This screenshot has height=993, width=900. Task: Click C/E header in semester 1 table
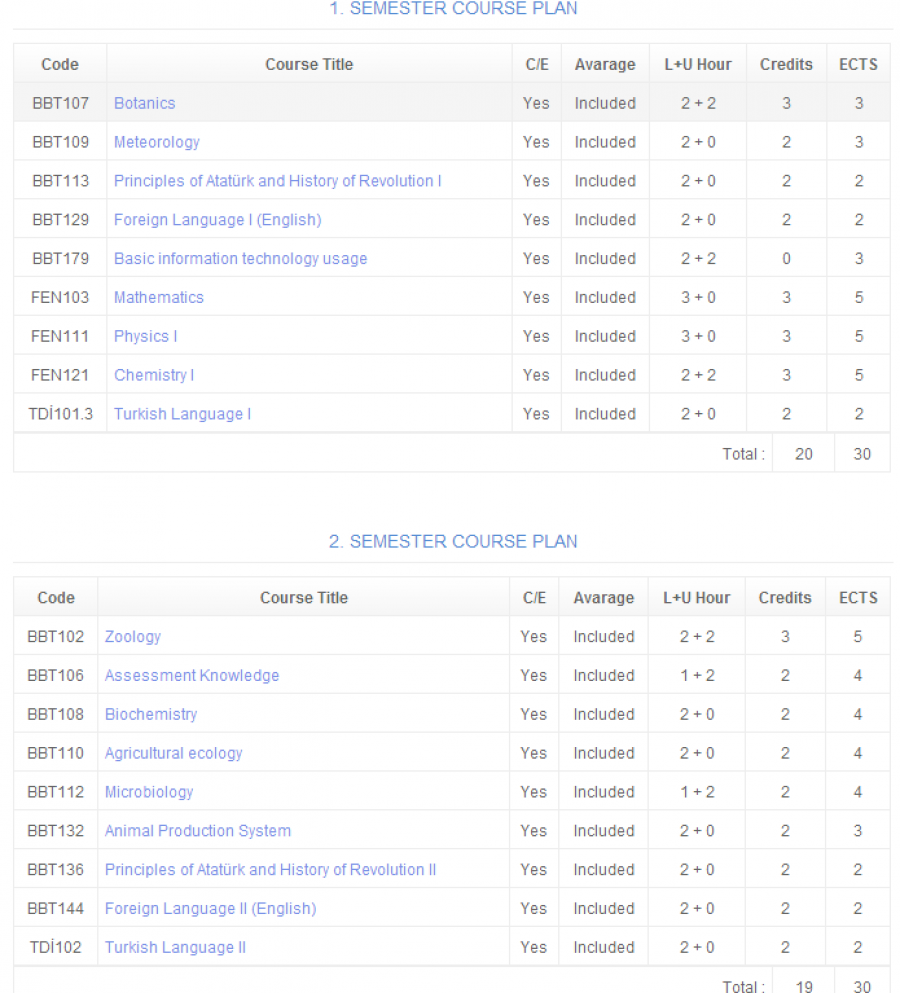pos(537,65)
